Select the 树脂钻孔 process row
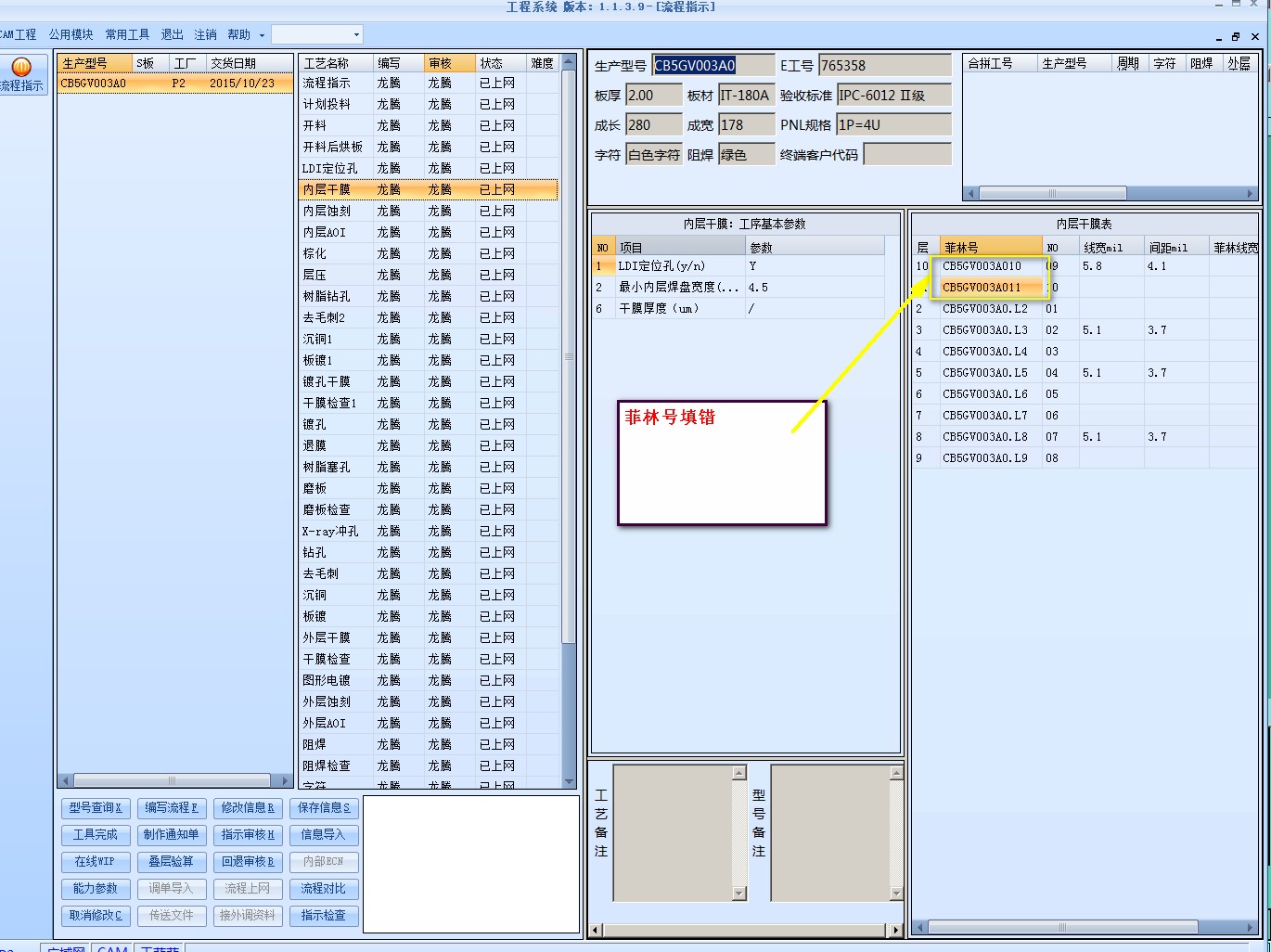Screen dimensions: 1271x952 pos(430,297)
